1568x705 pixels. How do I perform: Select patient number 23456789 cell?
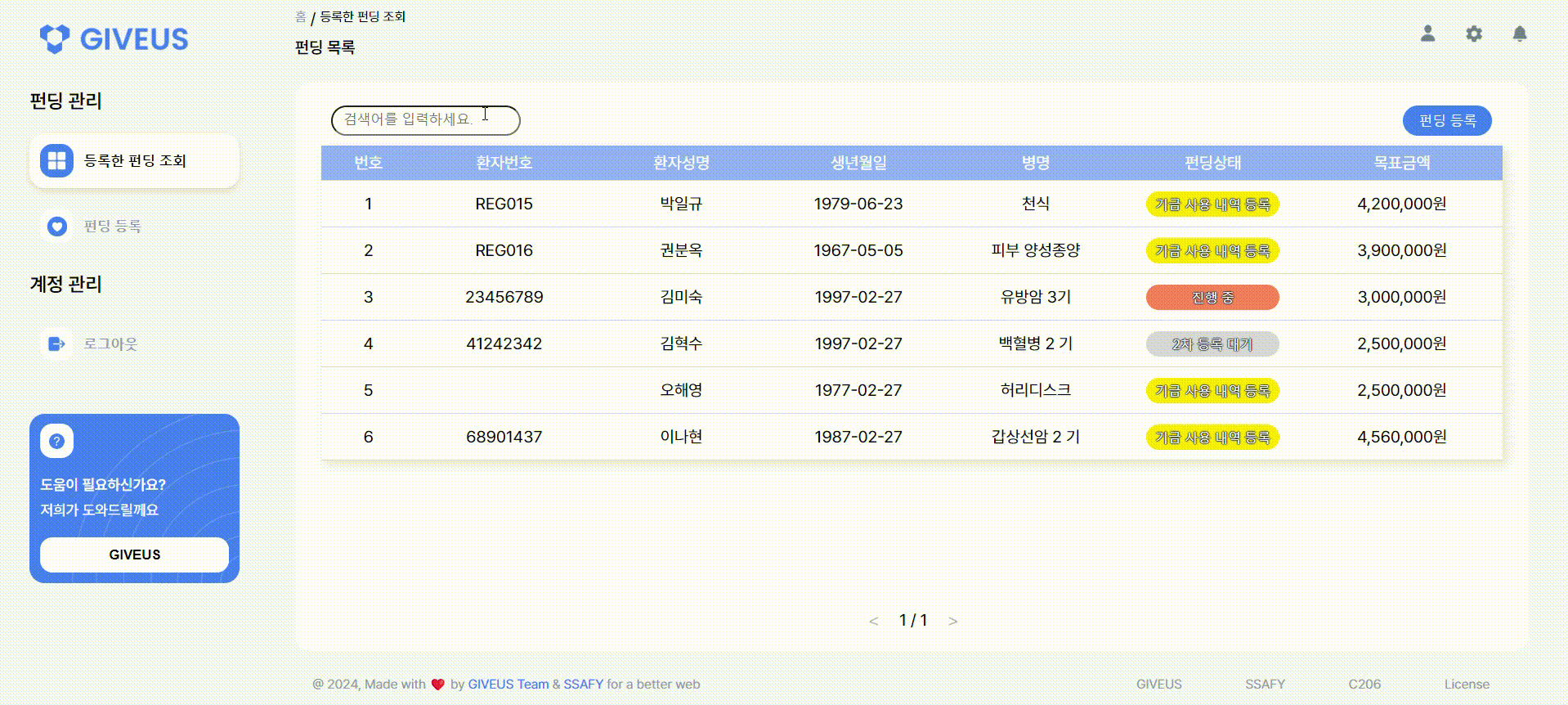[x=504, y=297]
